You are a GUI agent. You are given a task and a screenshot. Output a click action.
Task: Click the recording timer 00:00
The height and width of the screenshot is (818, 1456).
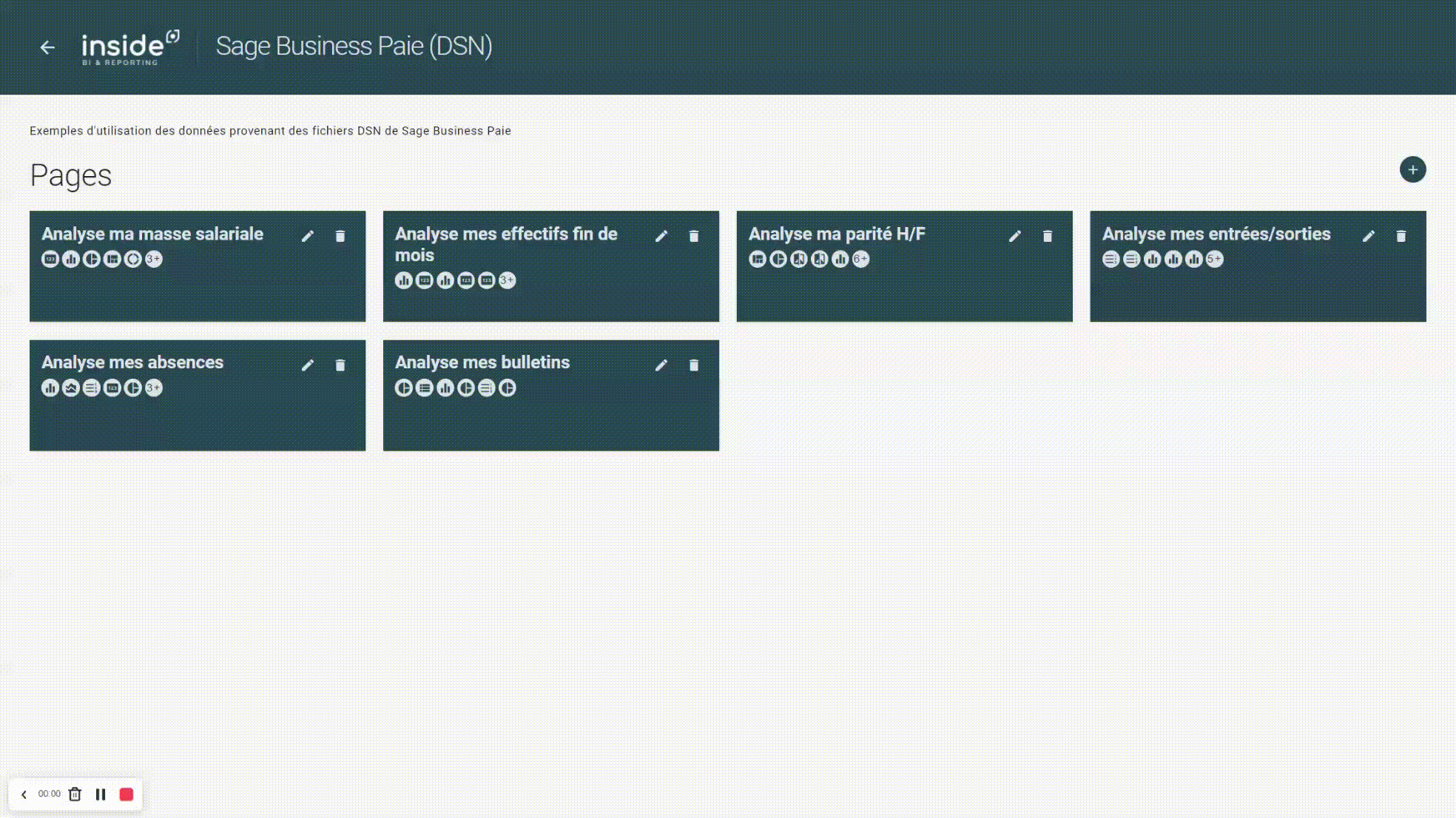pos(50,794)
